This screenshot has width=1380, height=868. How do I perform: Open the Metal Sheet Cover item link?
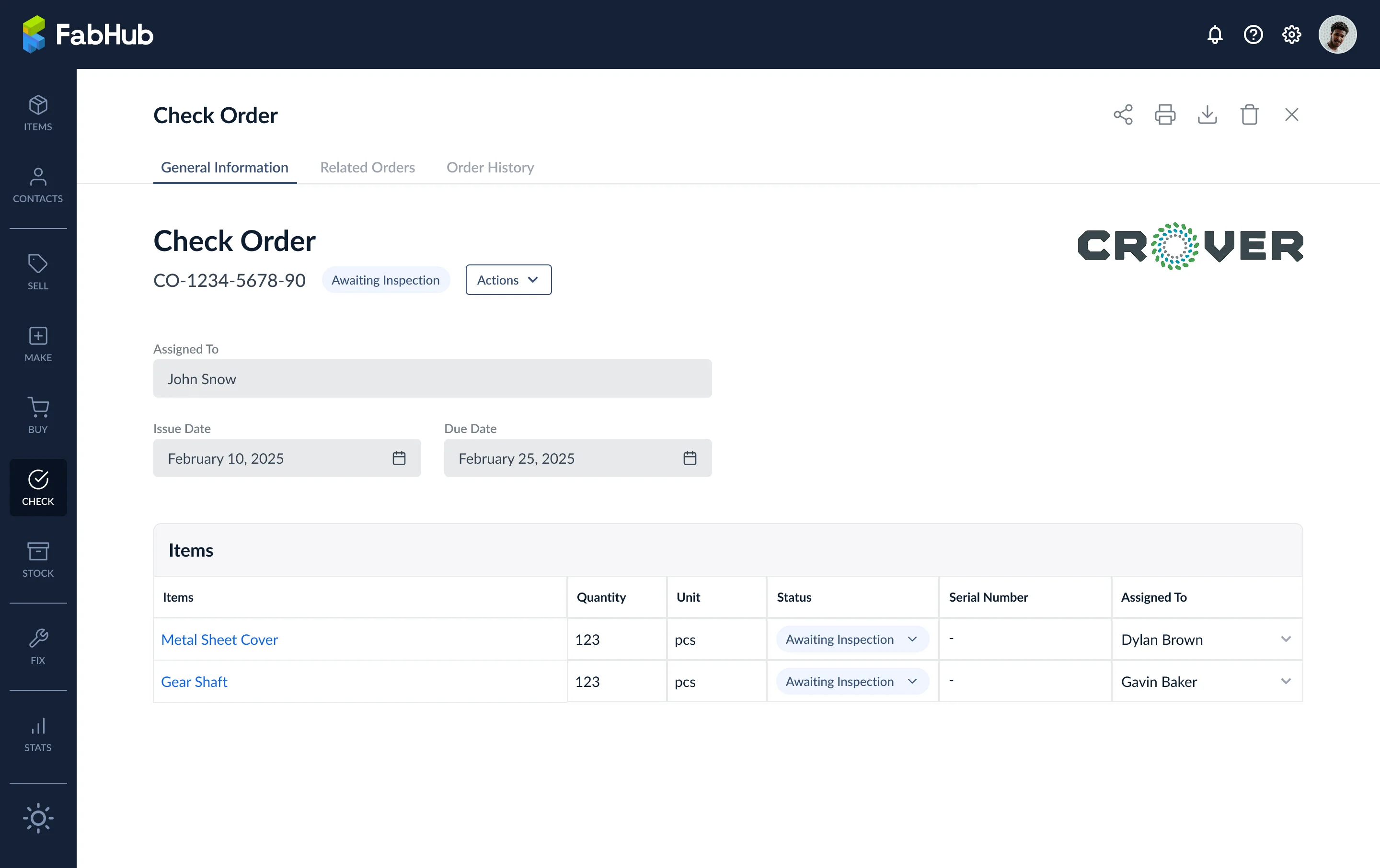(x=219, y=640)
